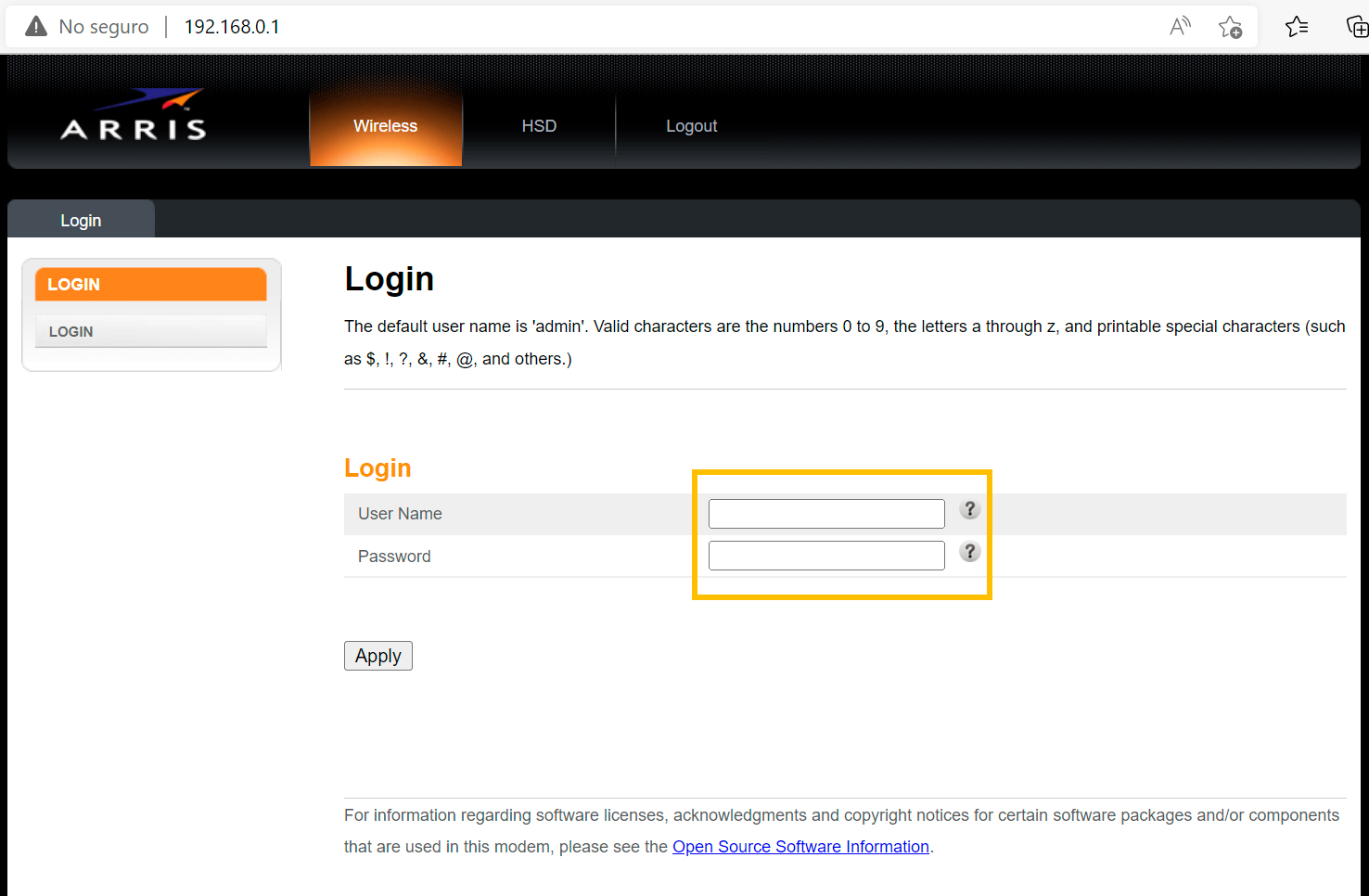This screenshot has width=1369, height=896.
Task: Open the HSD tab
Action: point(539,126)
